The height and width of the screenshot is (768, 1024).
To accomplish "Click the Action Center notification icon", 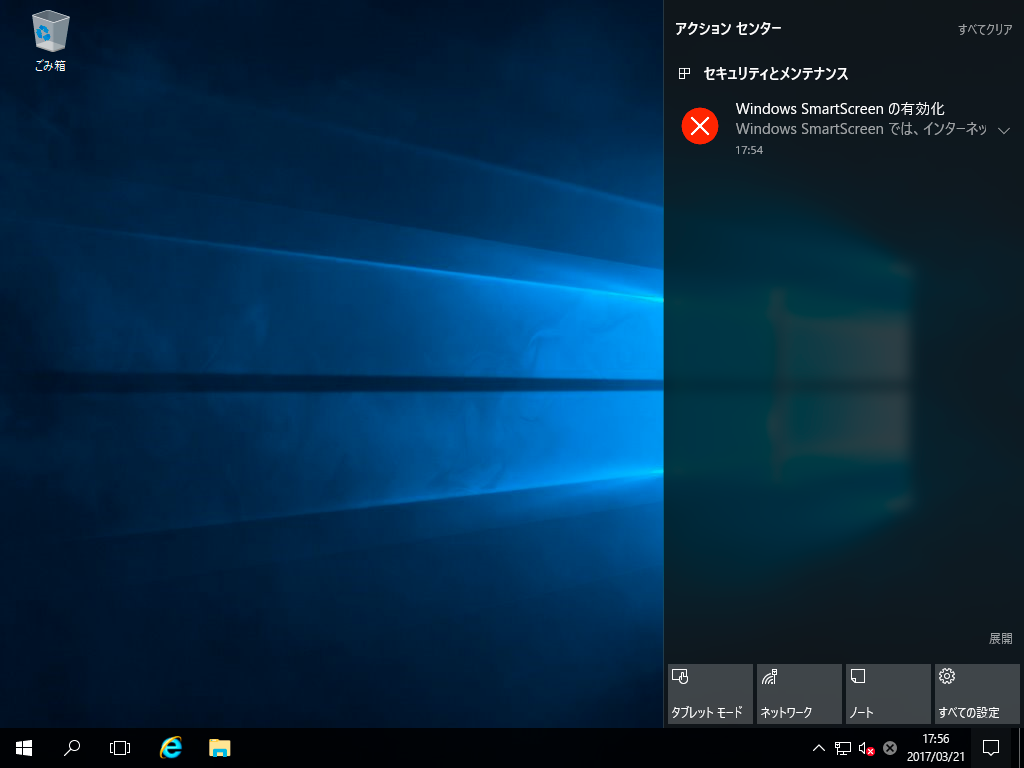I will click(x=991, y=747).
